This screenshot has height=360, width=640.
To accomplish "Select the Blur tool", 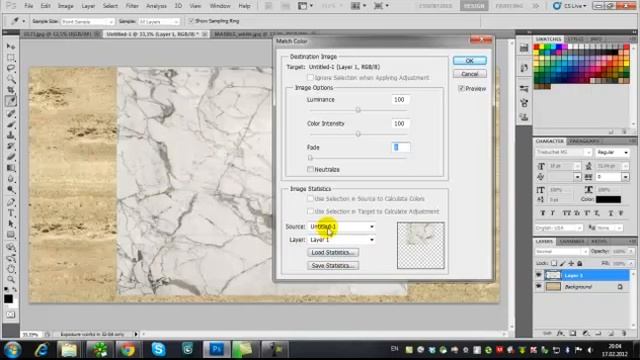I will click(x=11, y=179).
